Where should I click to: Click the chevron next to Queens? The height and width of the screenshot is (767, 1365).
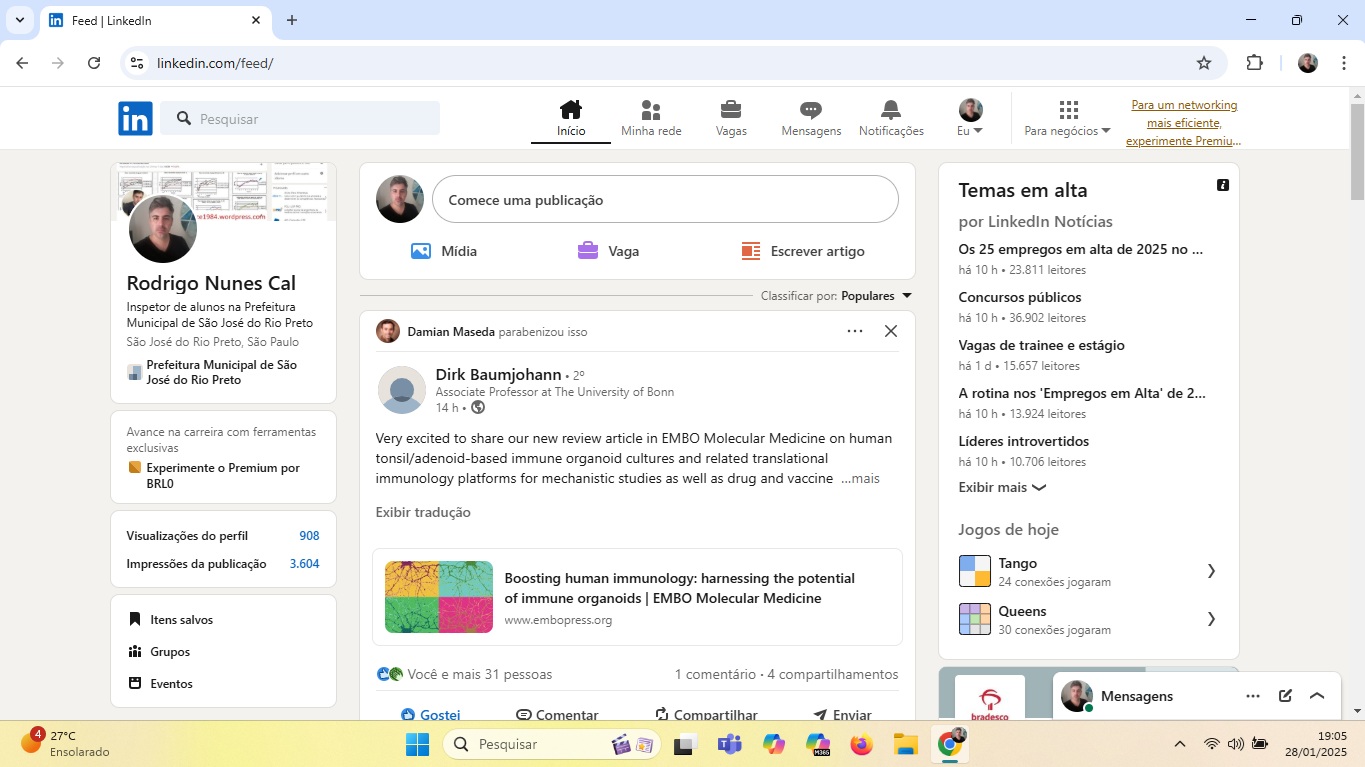pos(1211,619)
